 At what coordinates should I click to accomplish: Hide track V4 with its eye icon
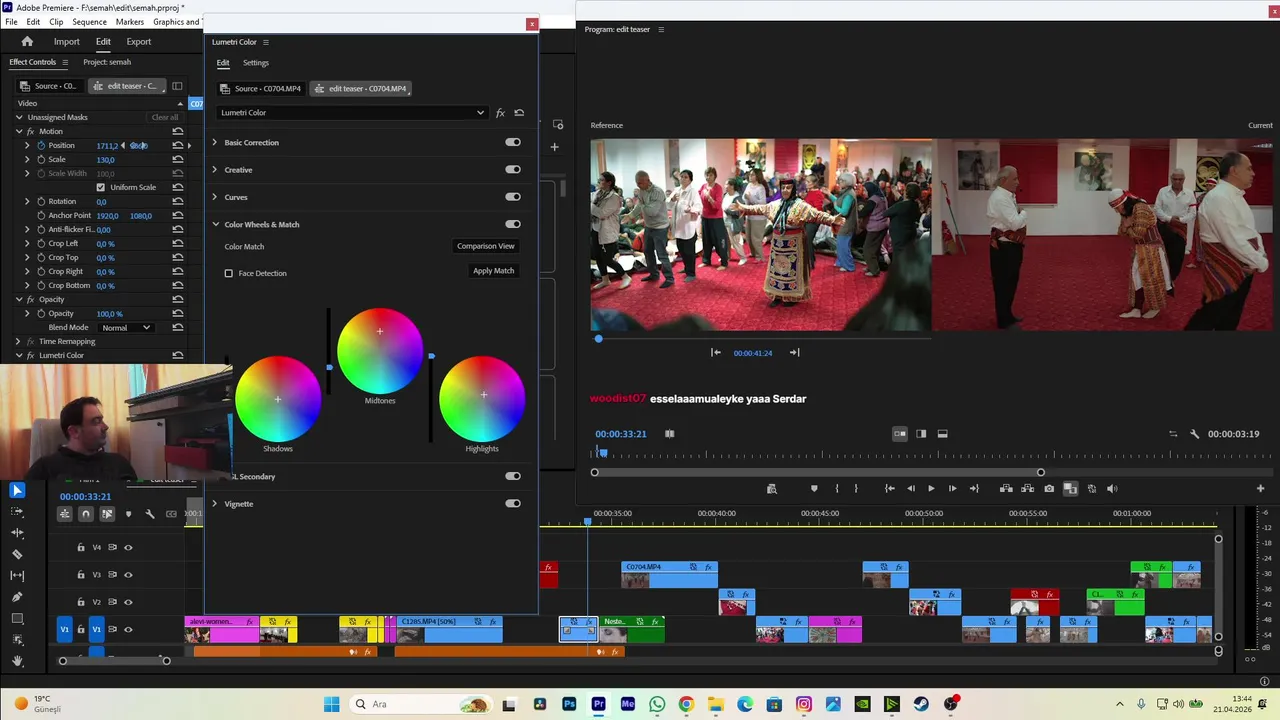[128, 547]
